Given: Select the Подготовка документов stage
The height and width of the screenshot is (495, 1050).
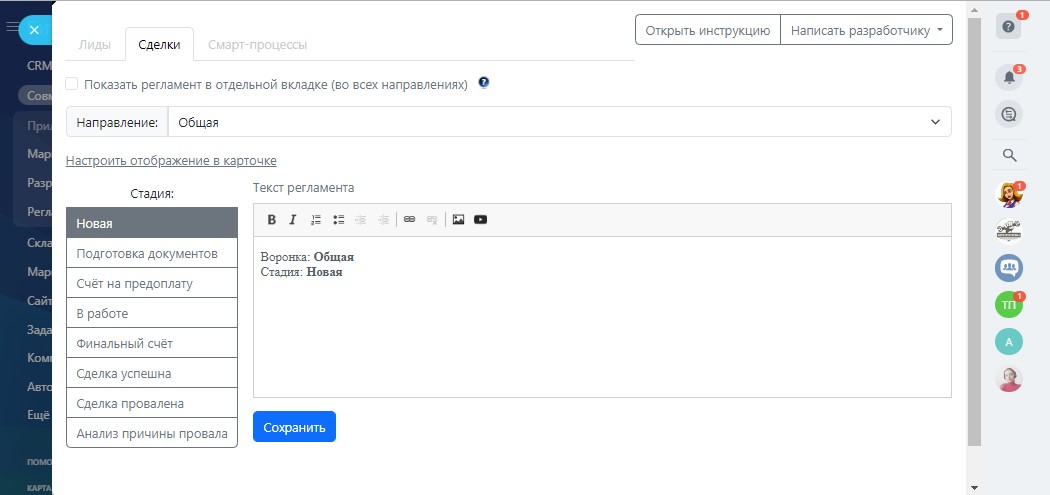Looking at the screenshot, I should click(x=152, y=253).
